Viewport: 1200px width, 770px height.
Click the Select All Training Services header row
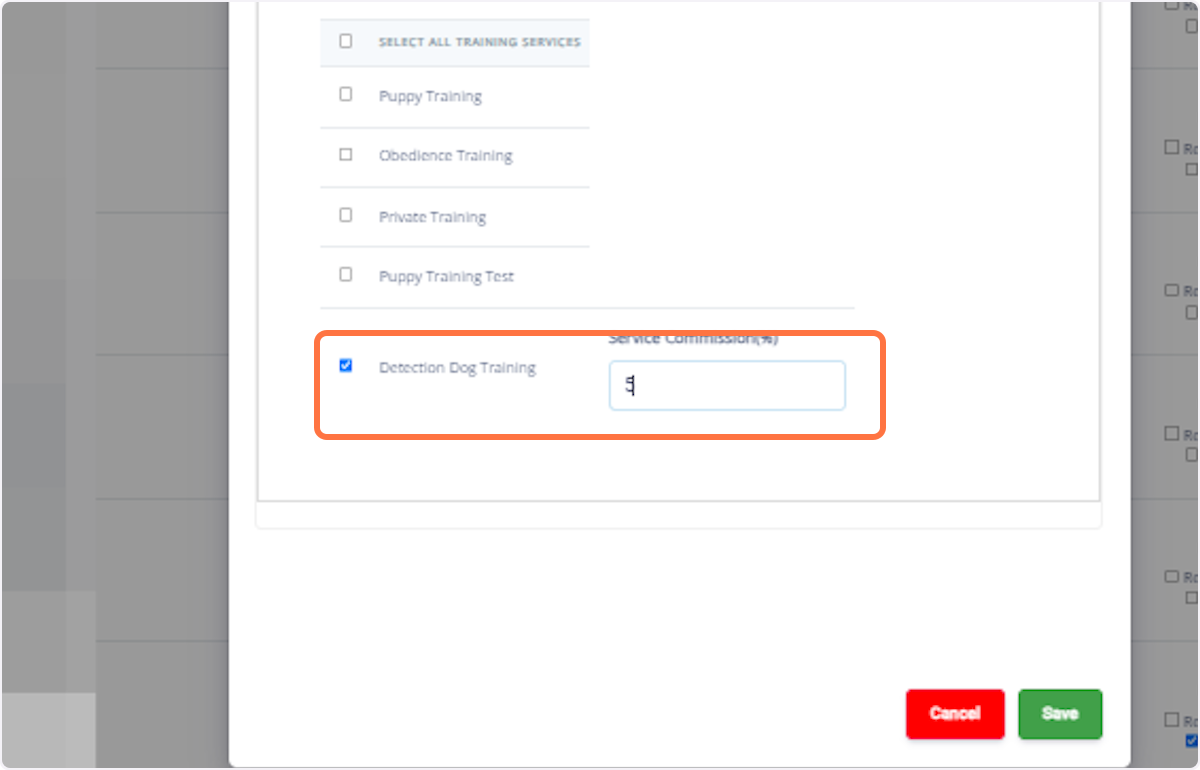click(x=455, y=41)
